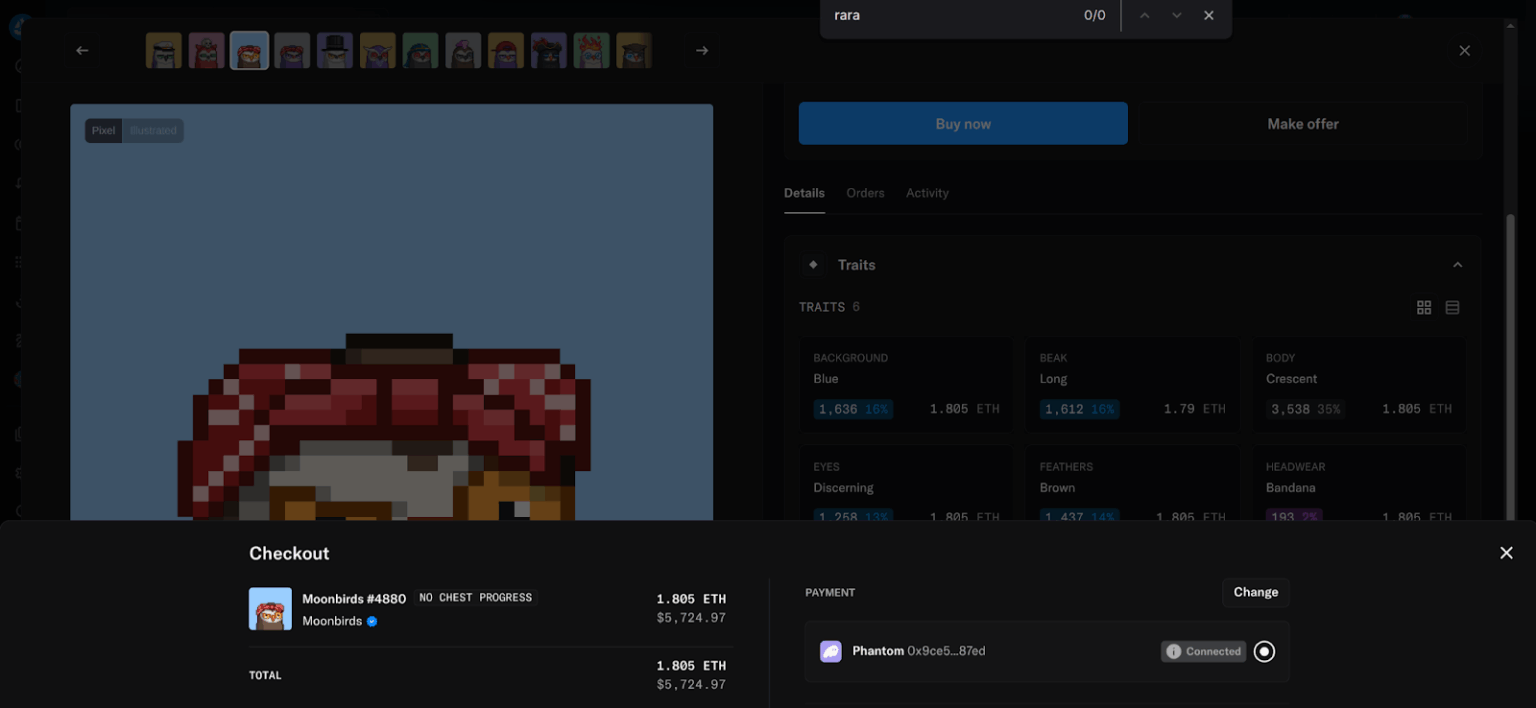Switch traits to list view
This screenshot has height=708, width=1536.
(1452, 308)
